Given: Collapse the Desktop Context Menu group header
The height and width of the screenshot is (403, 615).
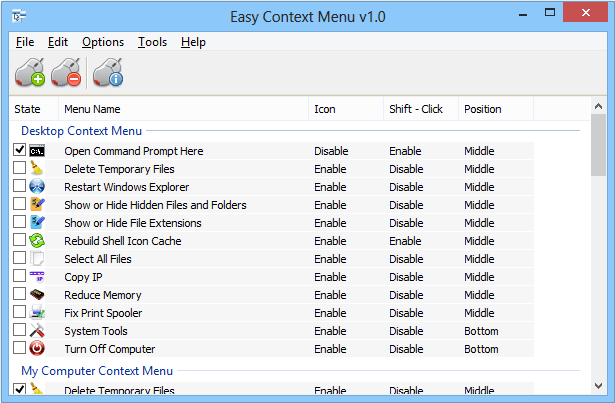Looking at the screenshot, I should coord(81,131).
